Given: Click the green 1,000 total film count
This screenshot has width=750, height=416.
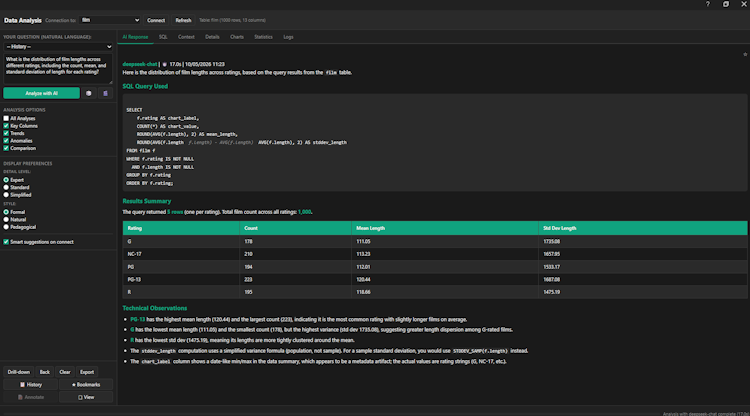Looking at the screenshot, I should click(x=304, y=212).
